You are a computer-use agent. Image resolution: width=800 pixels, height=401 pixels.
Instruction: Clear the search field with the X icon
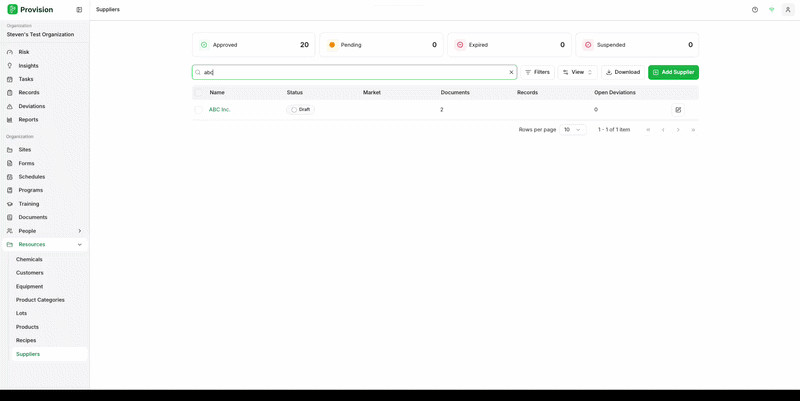[x=511, y=72]
